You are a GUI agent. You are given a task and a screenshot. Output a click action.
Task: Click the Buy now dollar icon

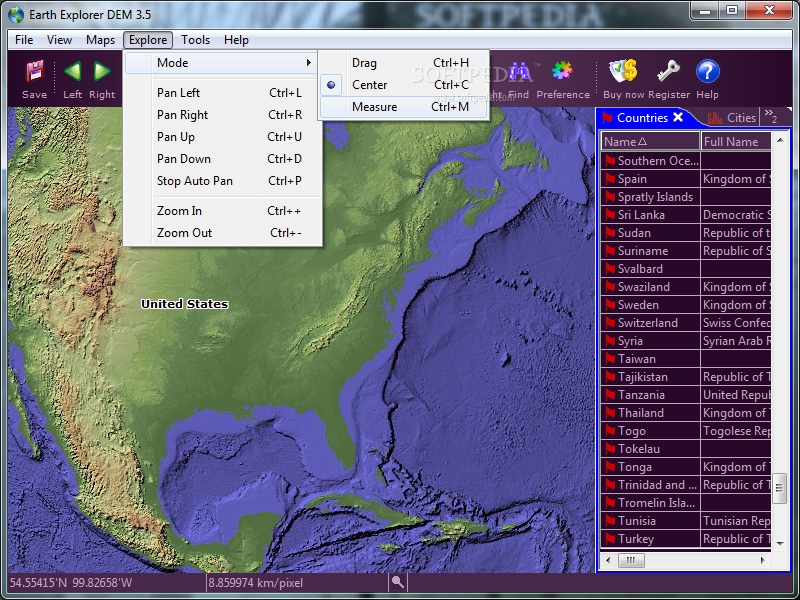(623, 71)
